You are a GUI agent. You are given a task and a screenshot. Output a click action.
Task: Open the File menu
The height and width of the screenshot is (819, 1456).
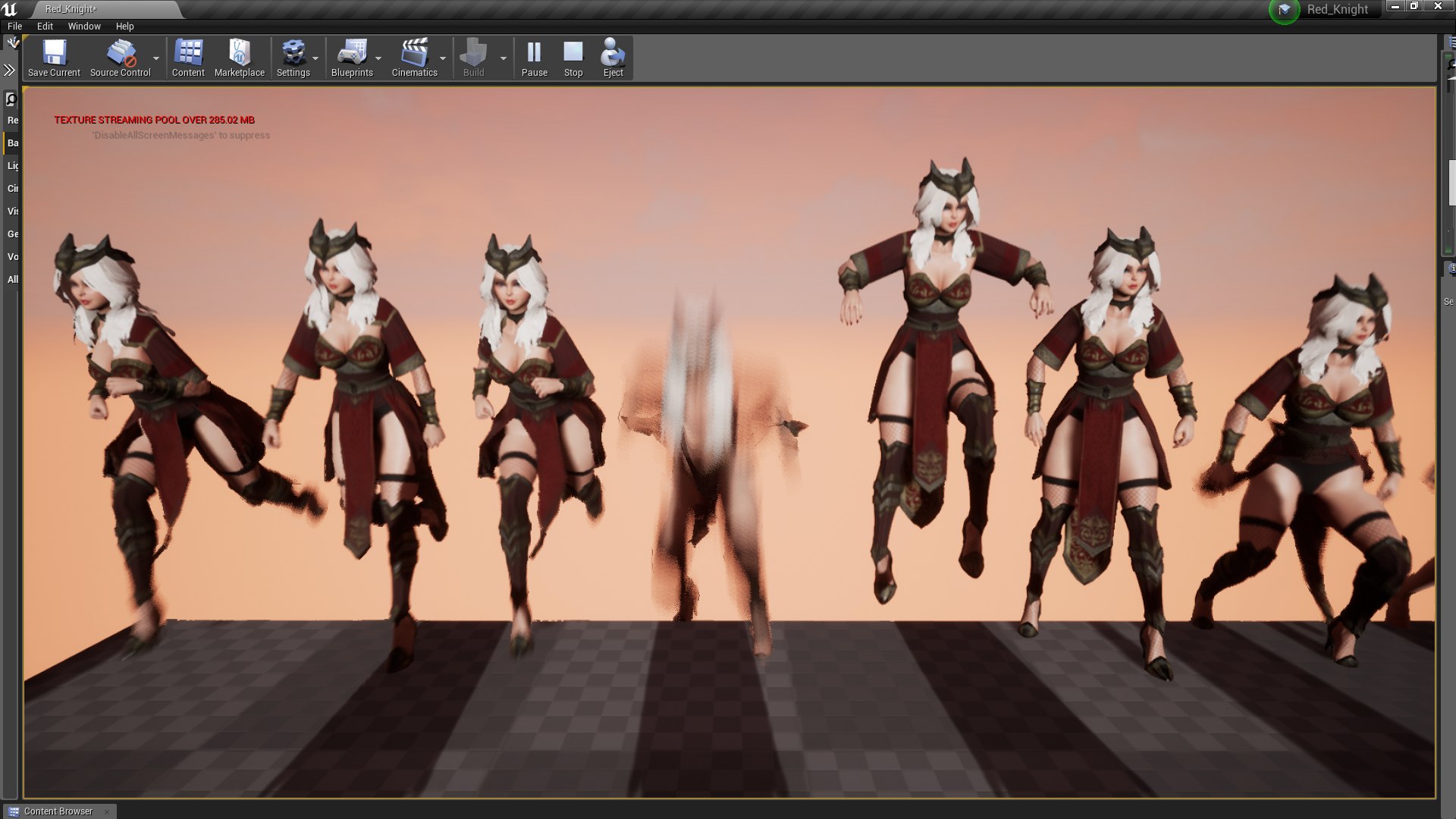click(14, 26)
